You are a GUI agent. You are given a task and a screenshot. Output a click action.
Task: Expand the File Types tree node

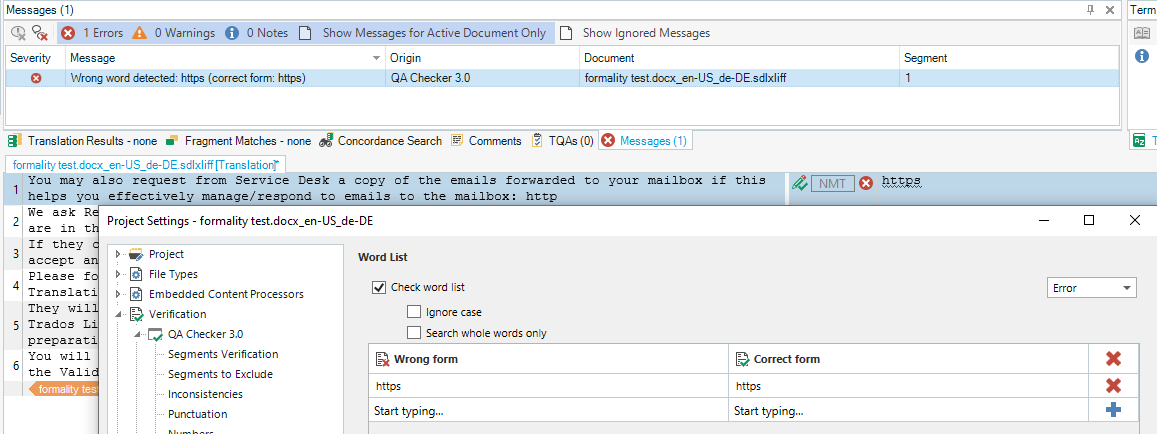[x=117, y=274]
